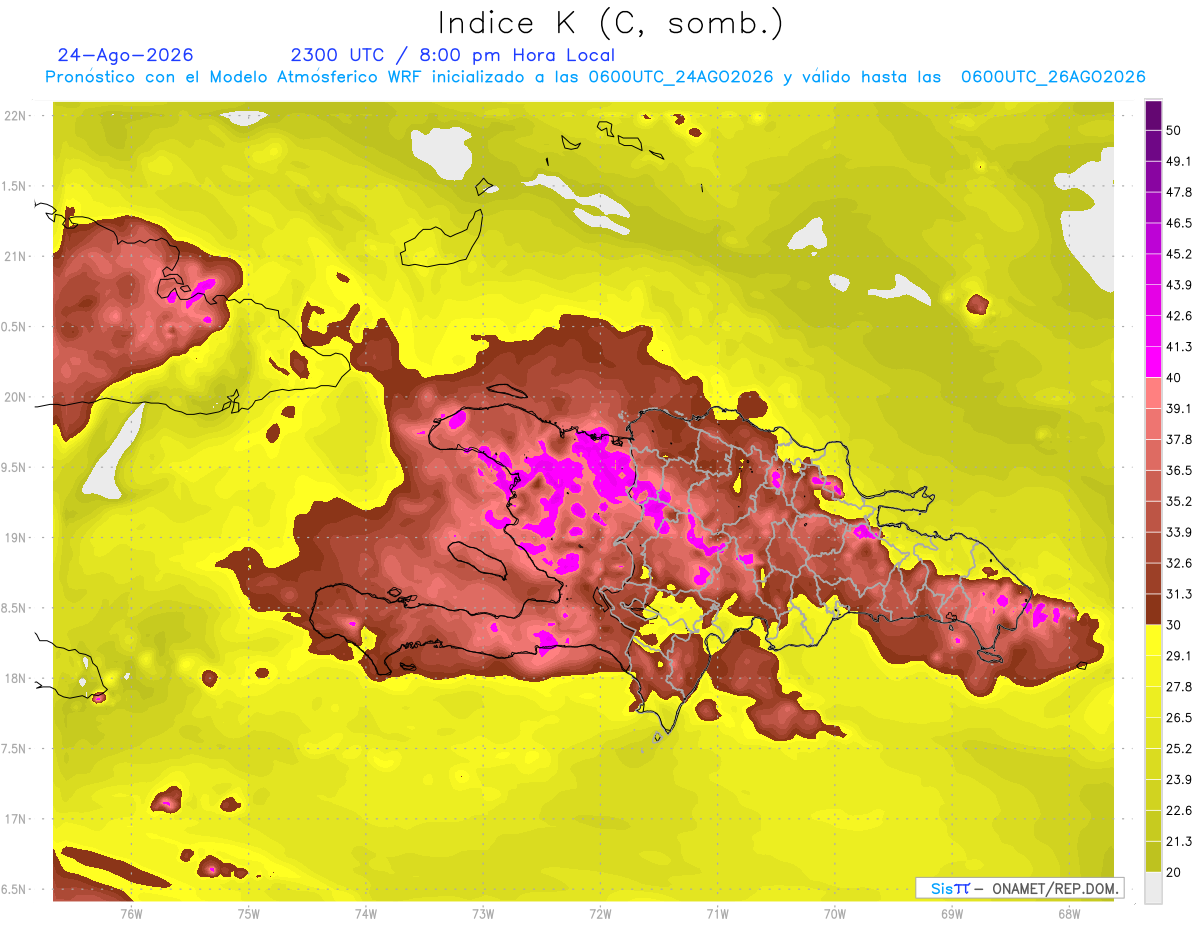Select the 71W longitude axis label
This screenshot has width=1200, height=927.
(x=717, y=914)
